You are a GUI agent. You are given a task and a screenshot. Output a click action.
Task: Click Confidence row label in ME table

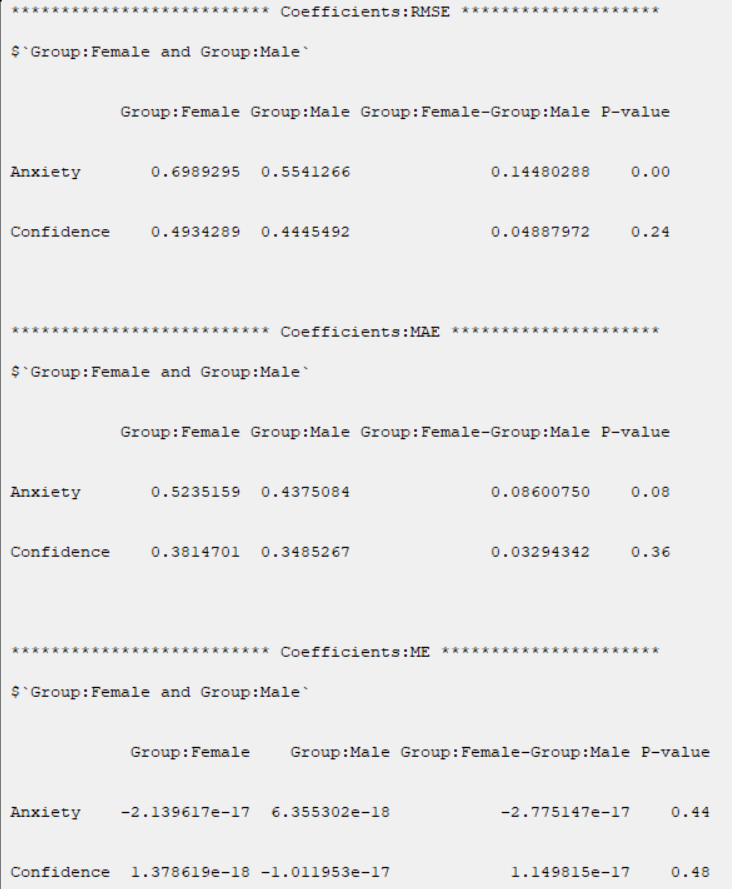coord(60,872)
